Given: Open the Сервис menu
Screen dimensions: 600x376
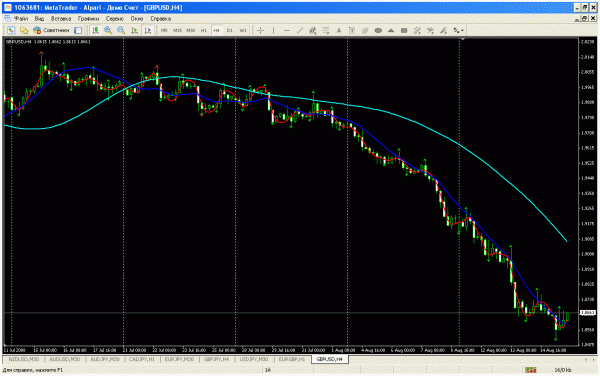Looking at the screenshot, I should 115,18.
